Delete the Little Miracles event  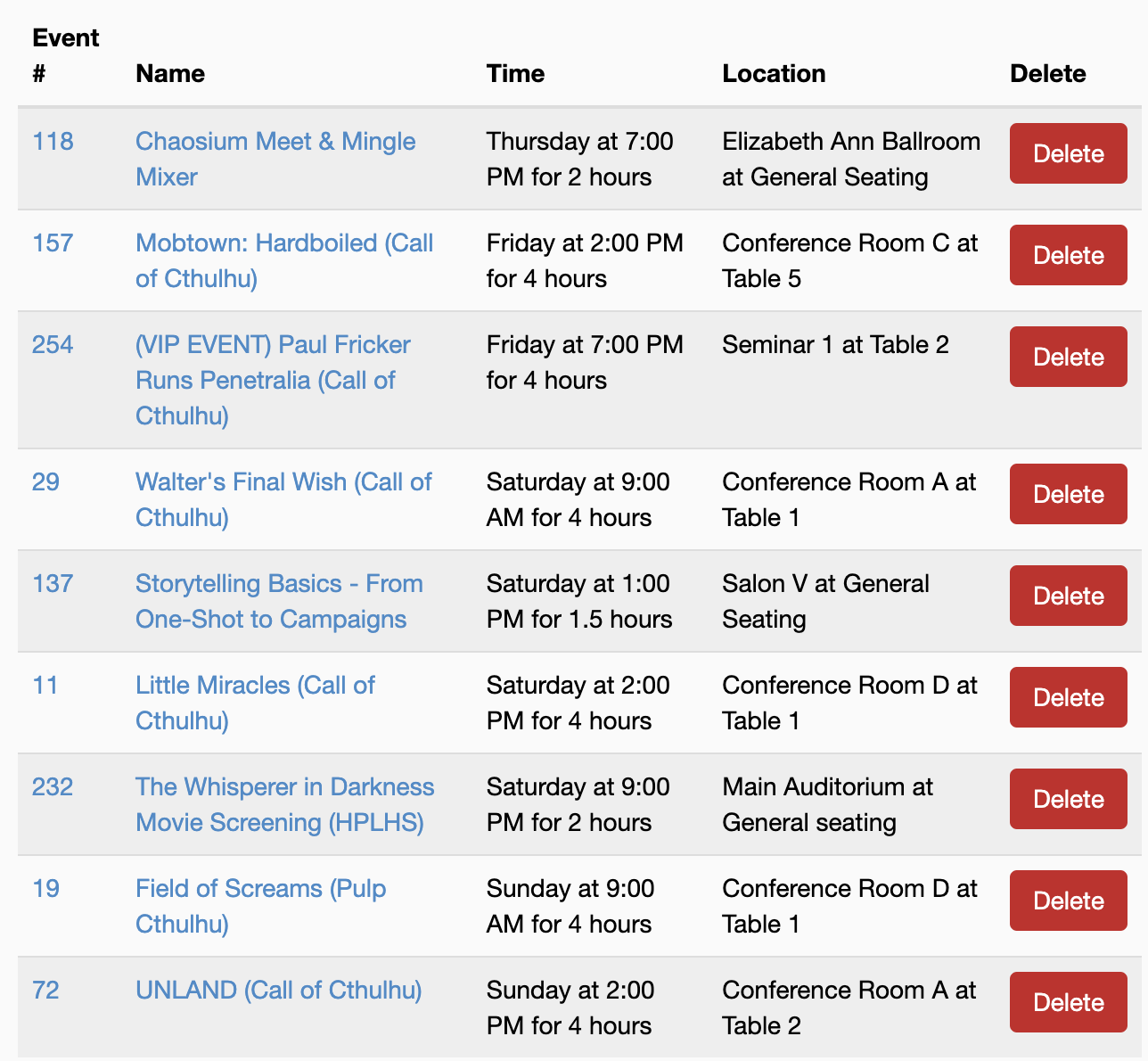pos(1068,697)
